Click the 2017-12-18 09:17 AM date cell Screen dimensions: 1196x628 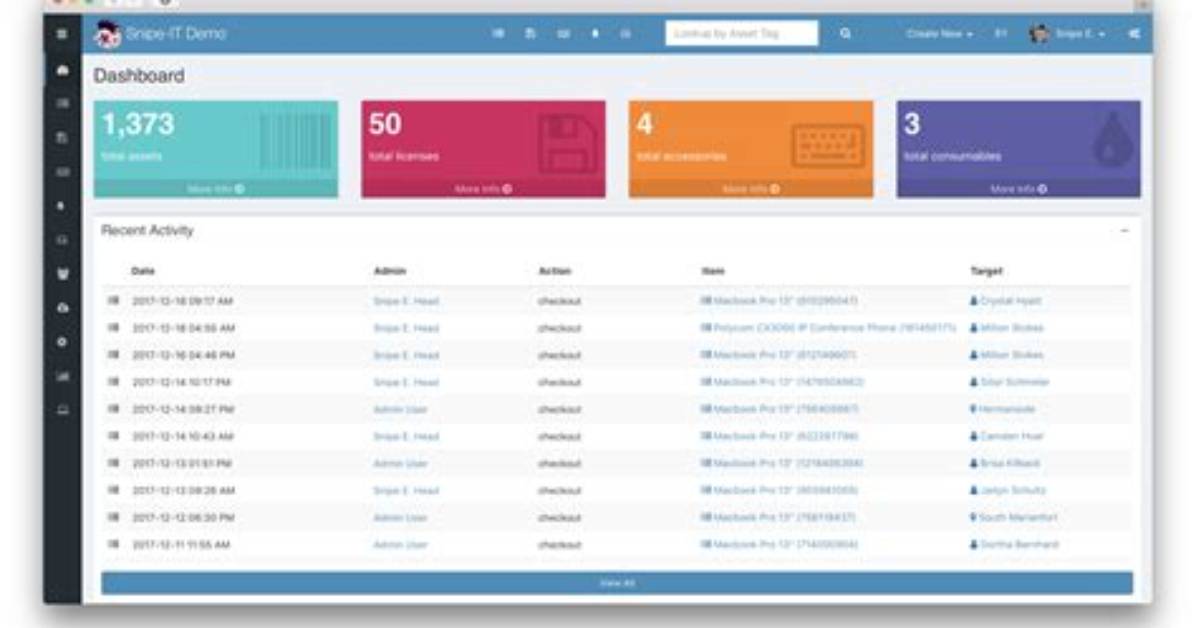(182, 301)
